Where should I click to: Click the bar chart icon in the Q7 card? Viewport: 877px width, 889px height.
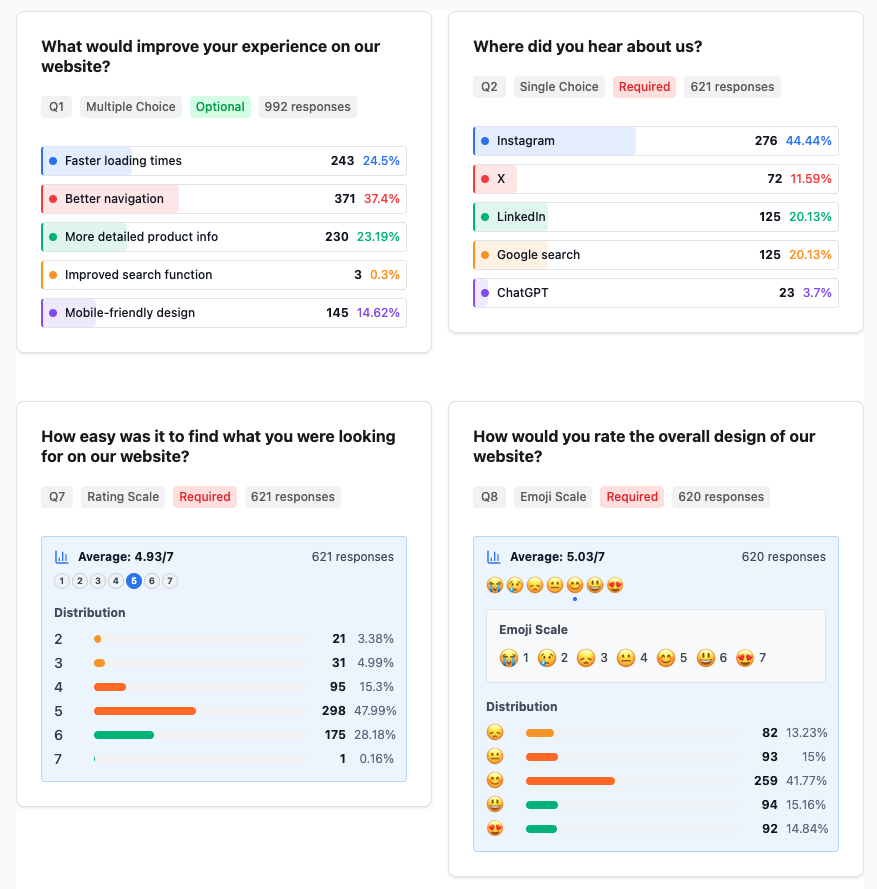tap(62, 556)
